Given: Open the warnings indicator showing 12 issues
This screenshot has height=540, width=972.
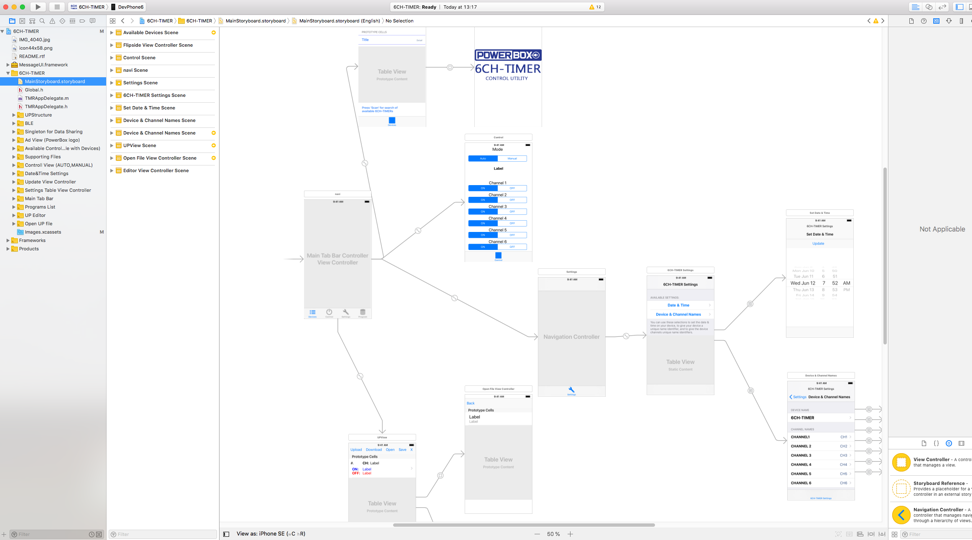Looking at the screenshot, I should pos(595,7).
